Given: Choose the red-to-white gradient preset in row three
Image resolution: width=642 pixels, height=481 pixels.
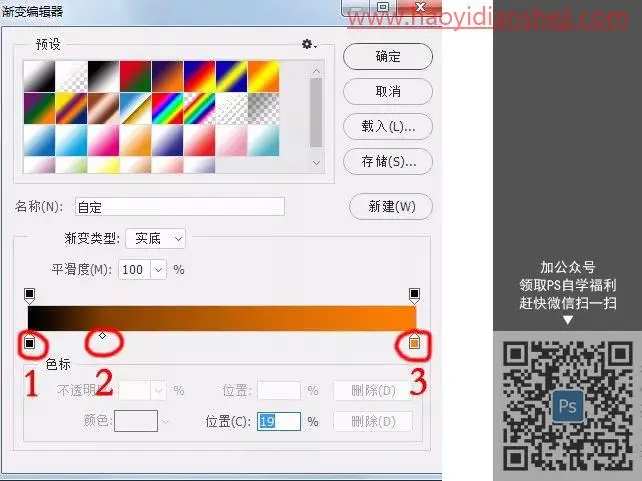Looking at the screenshot, I should 199,140.
